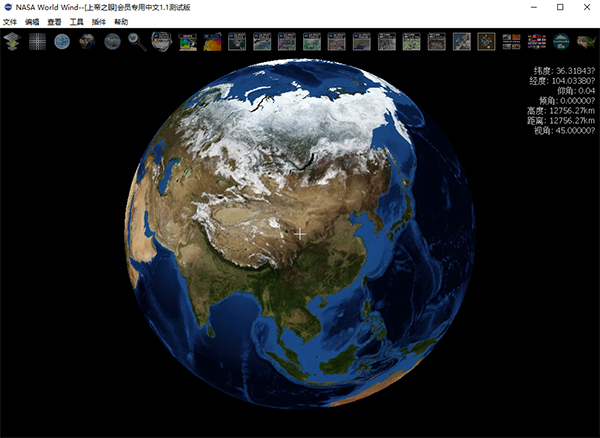The width and height of the screenshot is (600, 438).
Task: Open the 查看 menu
Action: click(x=54, y=22)
